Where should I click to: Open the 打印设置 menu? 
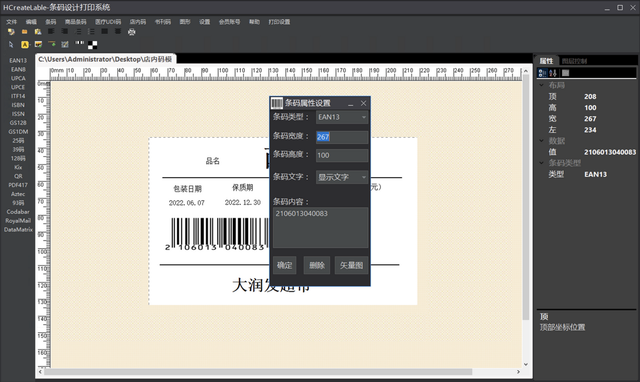[x=279, y=22]
